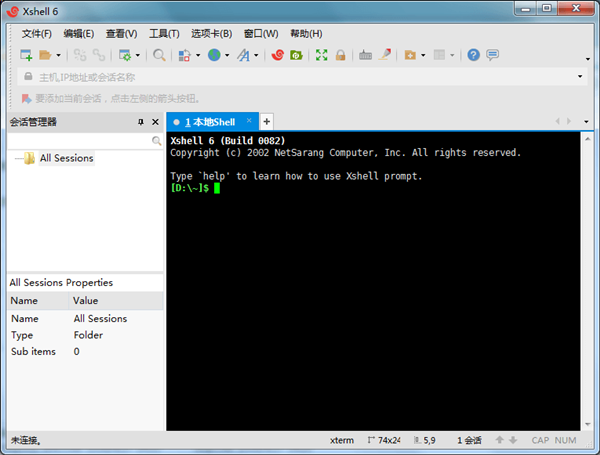Open the Xftp green file transfer icon

[296, 55]
